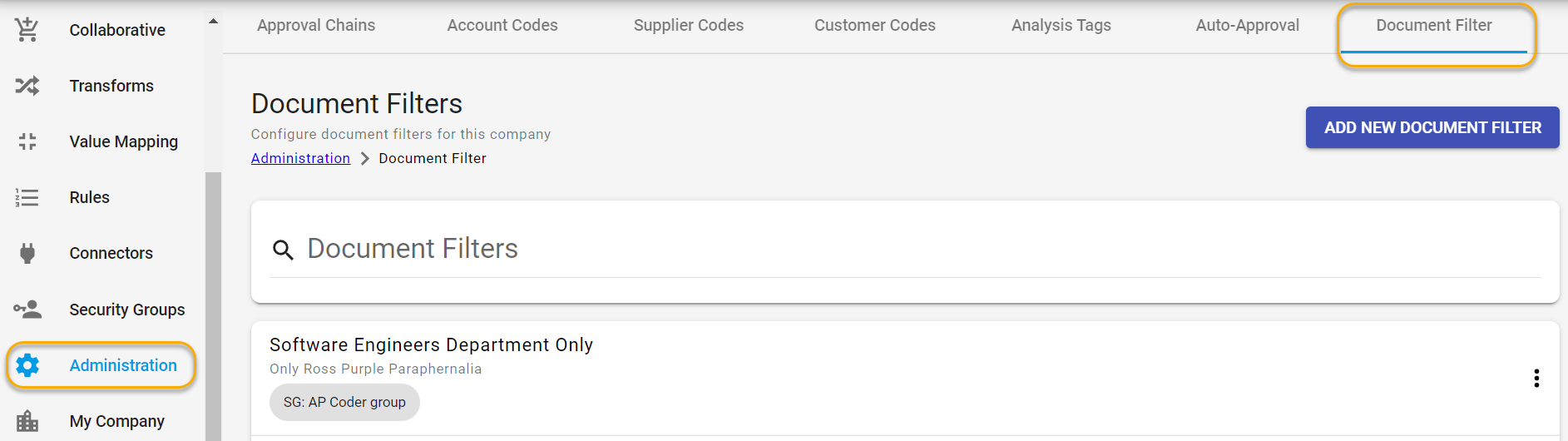Click the Security Groups person icon
1568x441 pixels.
click(27, 310)
